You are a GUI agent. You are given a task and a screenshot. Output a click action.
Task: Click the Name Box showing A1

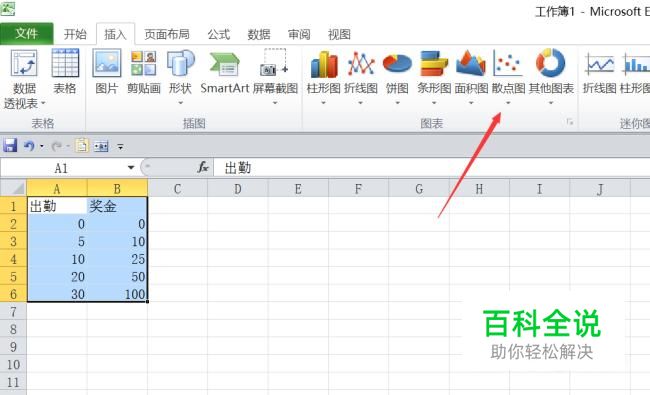61,167
